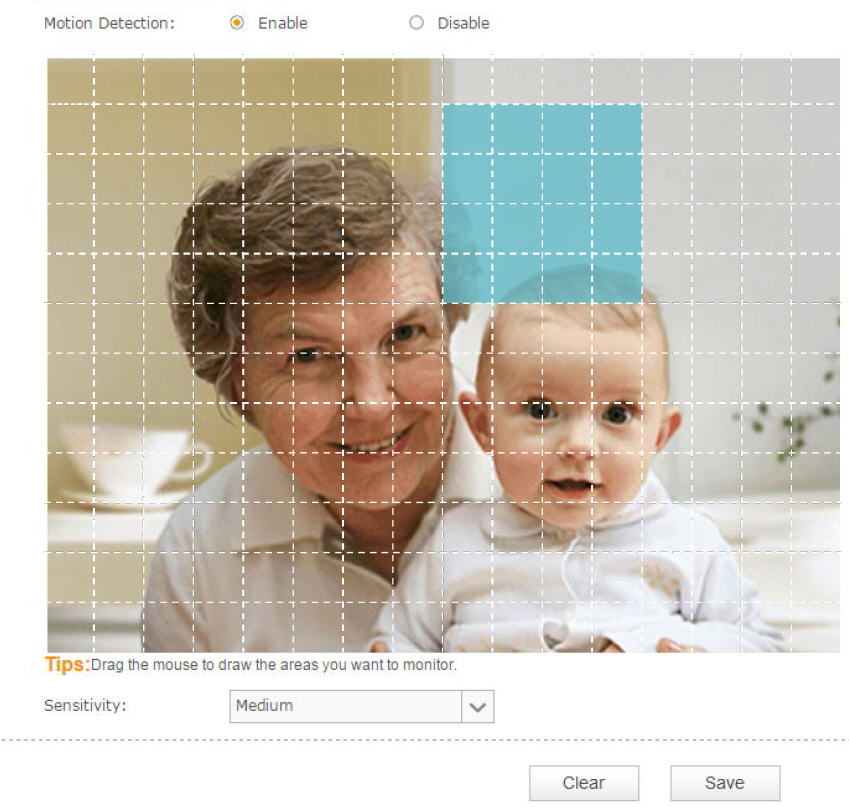The height and width of the screenshot is (807, 849).
Task: Select the top-right corner cell of the grid
Action: coord(815,81)
